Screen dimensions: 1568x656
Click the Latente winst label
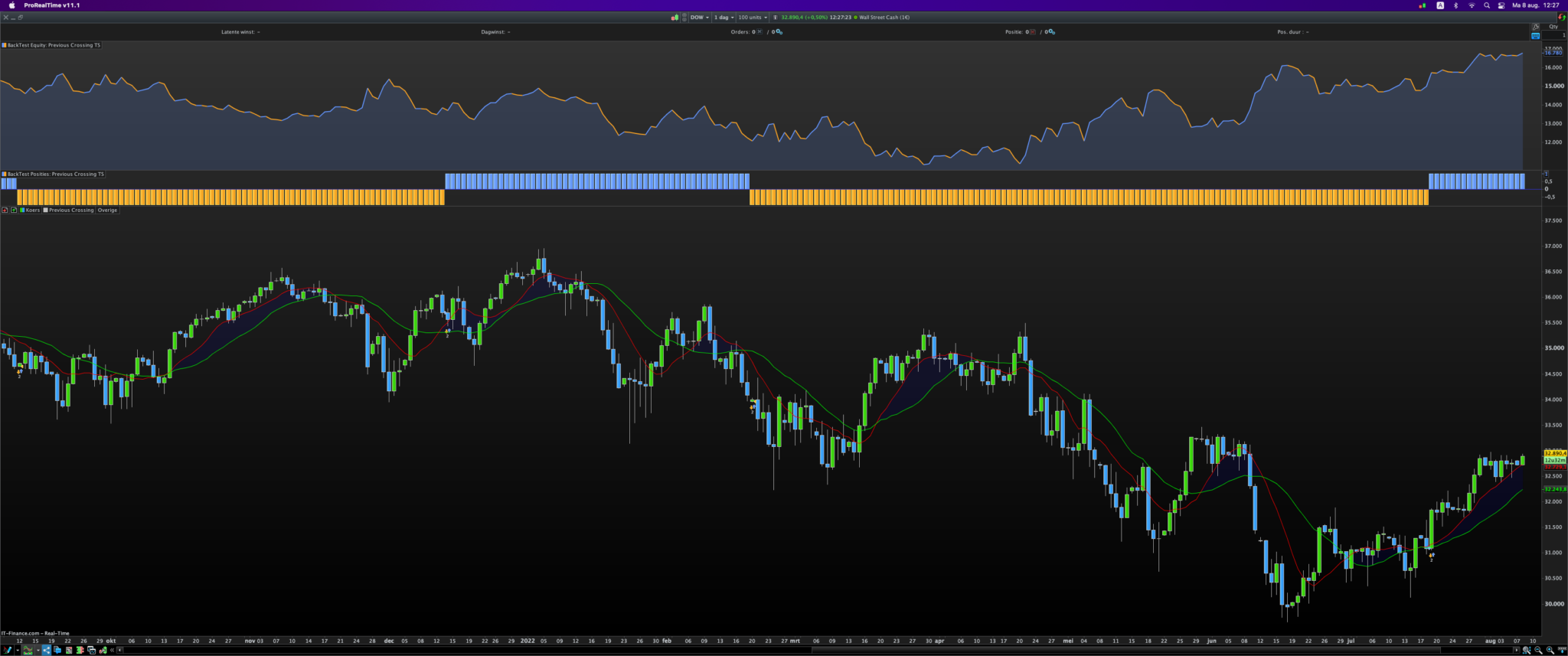coord(240,32)
